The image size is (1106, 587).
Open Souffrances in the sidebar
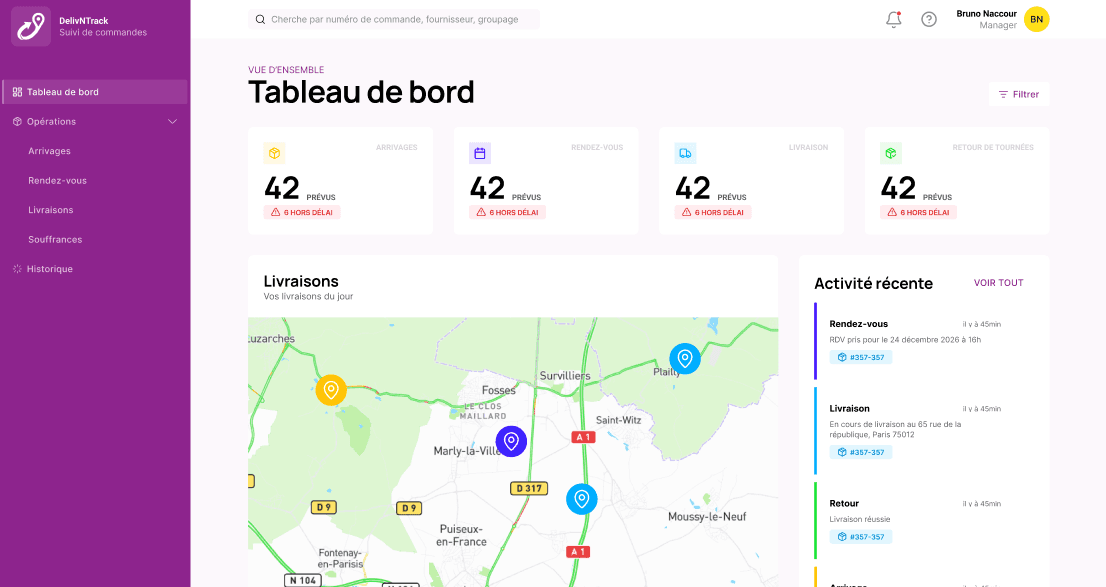click(55, 240)
